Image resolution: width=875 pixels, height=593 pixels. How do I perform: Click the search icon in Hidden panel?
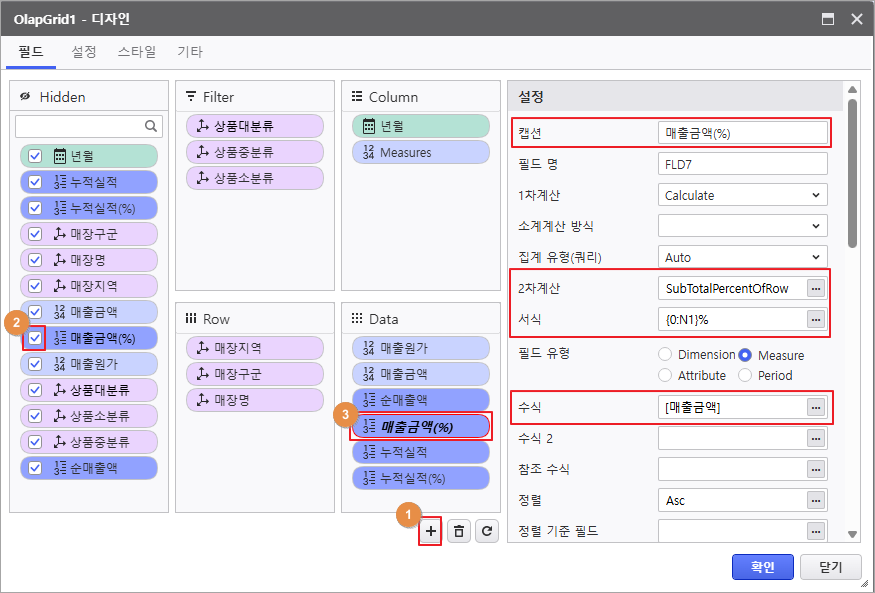coord(152,126)
